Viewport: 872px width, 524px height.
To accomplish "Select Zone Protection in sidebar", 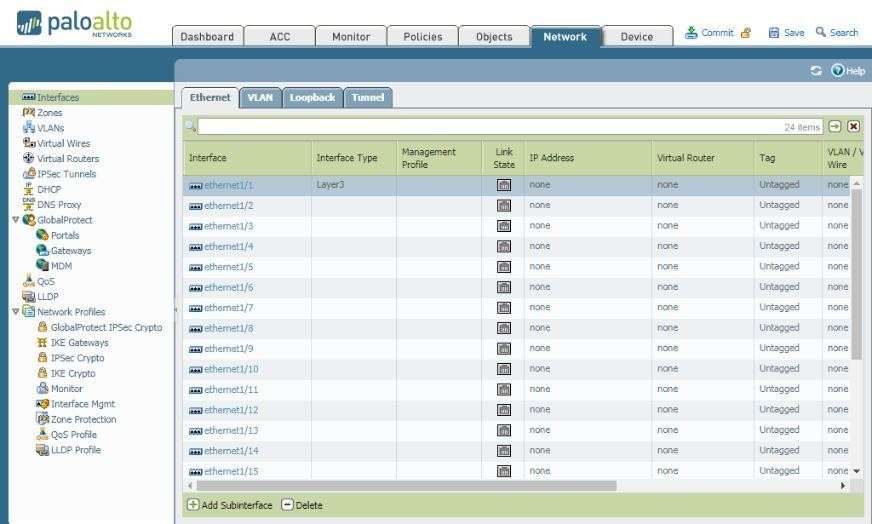I will click(x=83, y=419).
